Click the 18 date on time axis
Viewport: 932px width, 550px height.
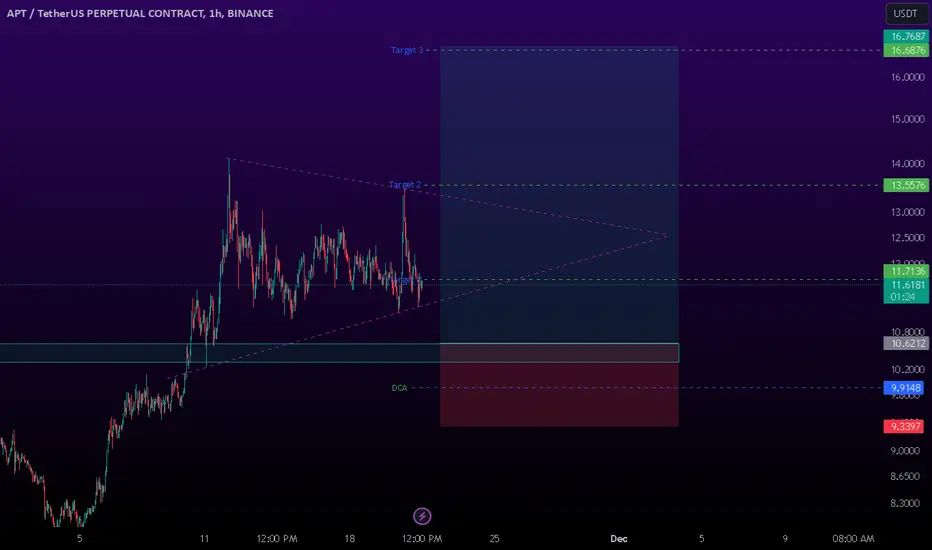click(350, 539)
